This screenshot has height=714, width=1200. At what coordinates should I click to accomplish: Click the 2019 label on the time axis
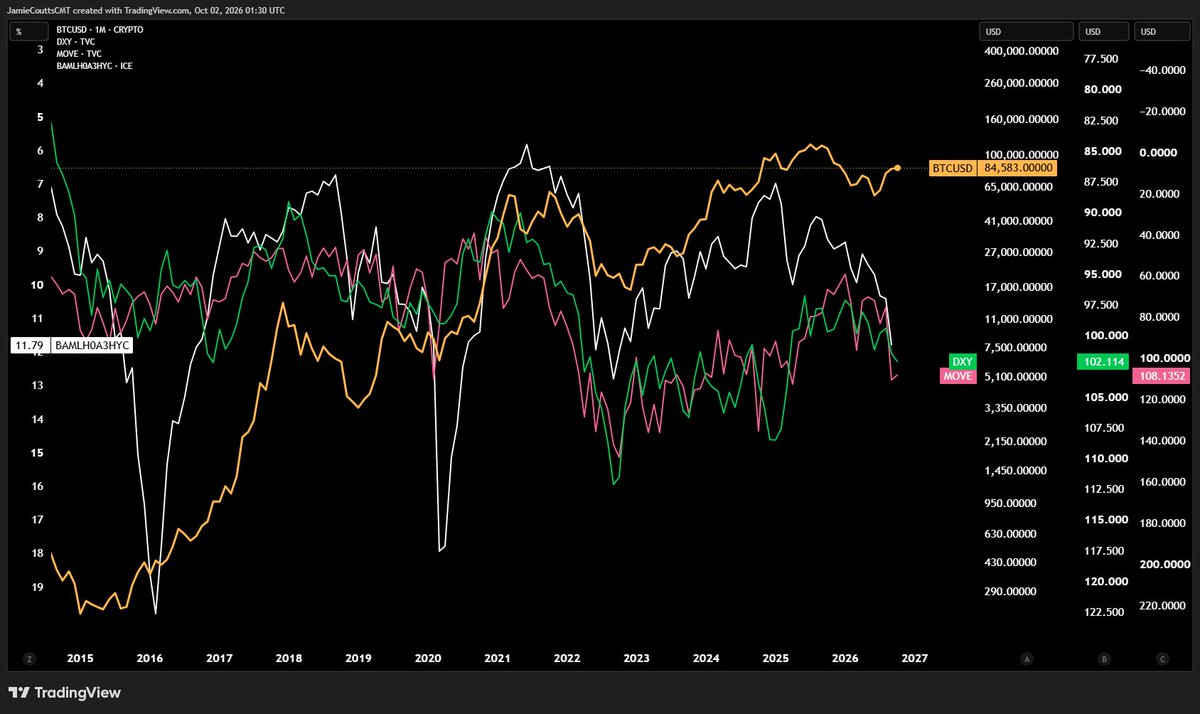click(x=358, y=658)
